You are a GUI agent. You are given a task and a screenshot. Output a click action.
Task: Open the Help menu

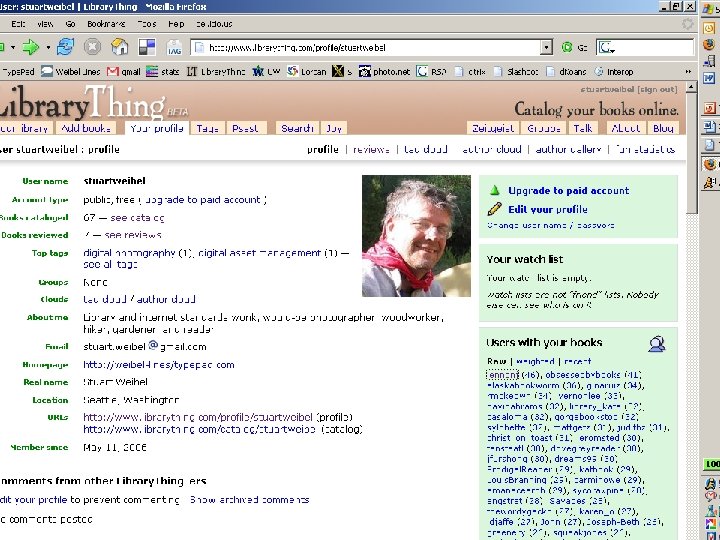[x=176, y=24]
